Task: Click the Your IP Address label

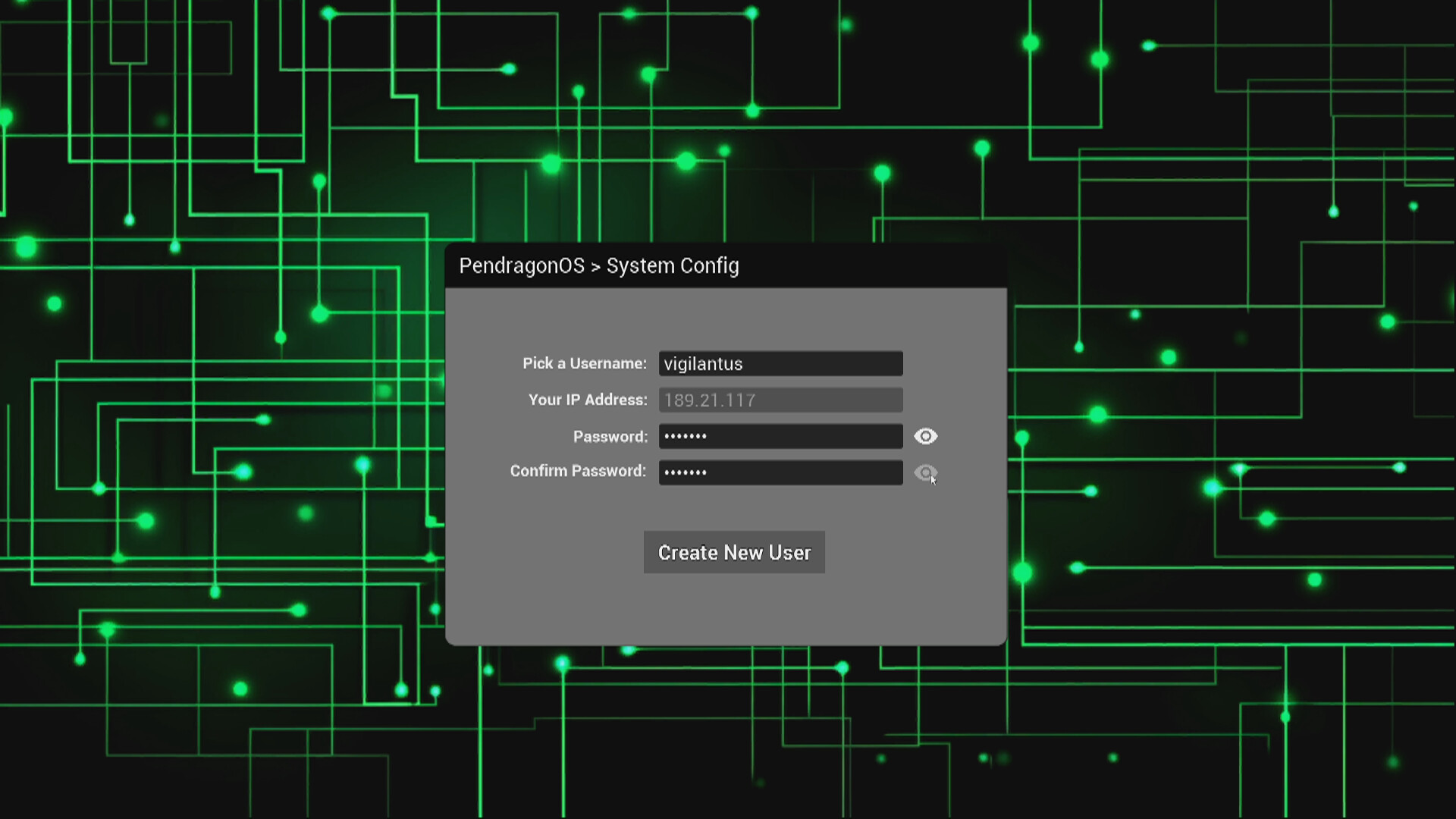Action: [587, 400]
